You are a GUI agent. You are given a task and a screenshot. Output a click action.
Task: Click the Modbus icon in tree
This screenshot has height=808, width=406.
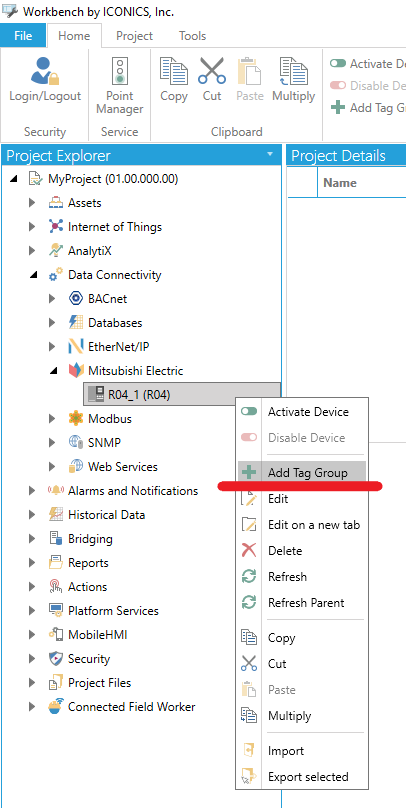tap(76, 419)
